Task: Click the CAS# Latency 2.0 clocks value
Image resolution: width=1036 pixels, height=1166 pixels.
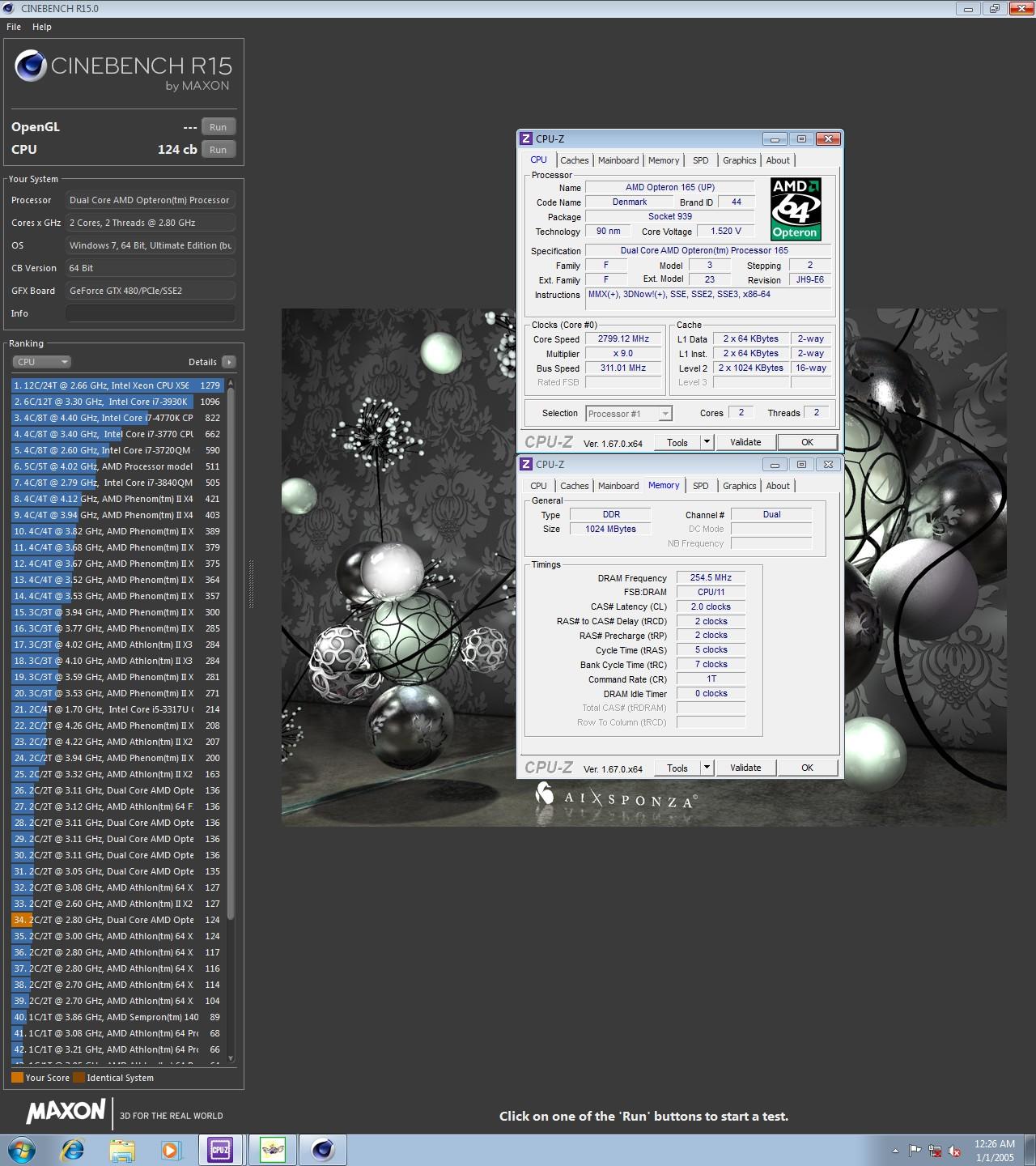Action: pyautogui.click(x=711, y=606)
